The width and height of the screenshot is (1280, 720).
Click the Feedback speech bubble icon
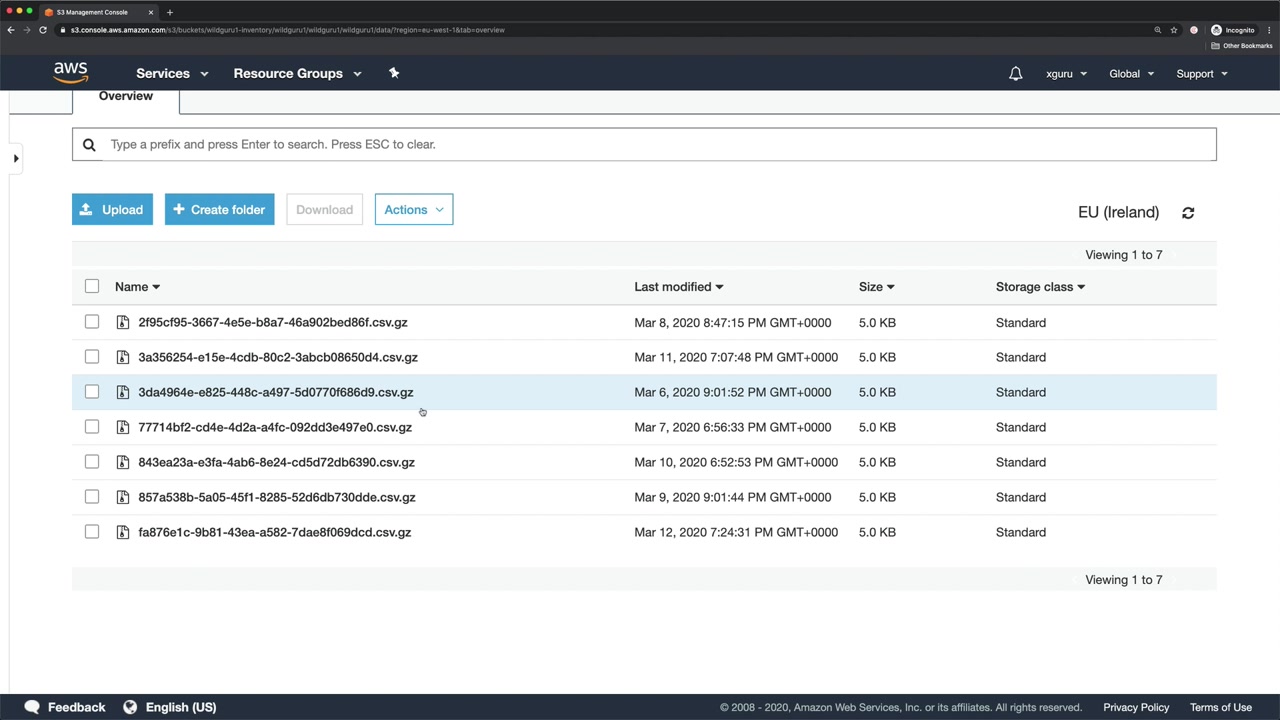[x=32, y=707]
